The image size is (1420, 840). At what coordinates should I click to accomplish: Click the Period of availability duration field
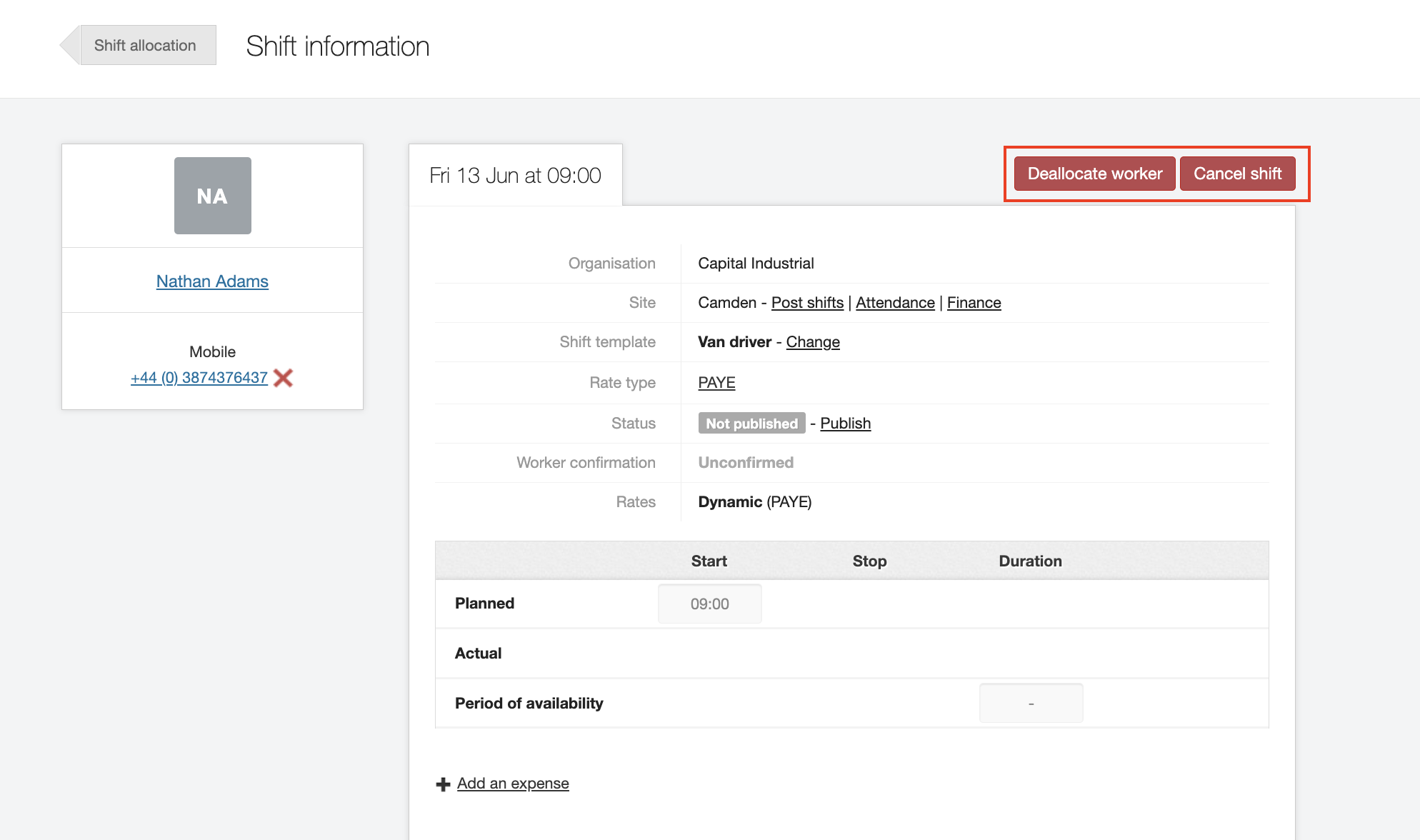pyautogui.click(x=1031, y=704)
